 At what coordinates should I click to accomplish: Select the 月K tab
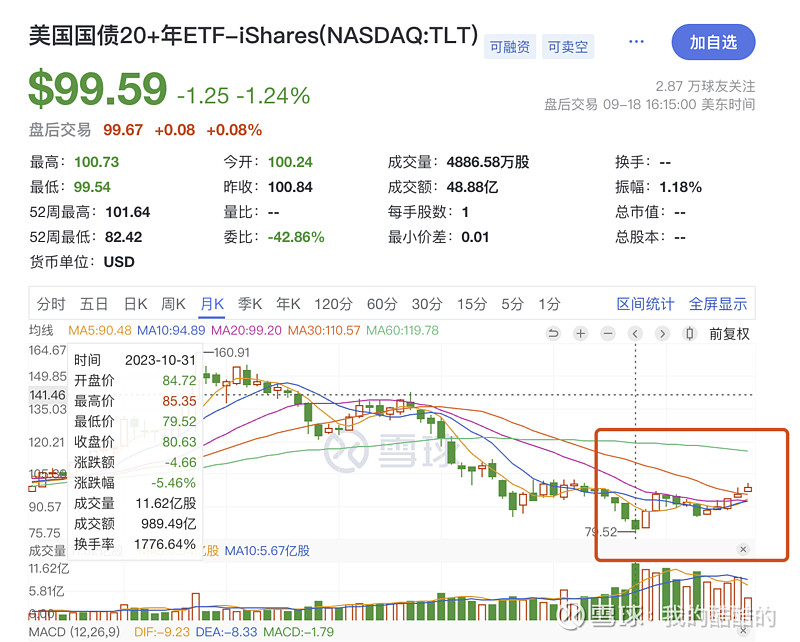coord(212,304)
